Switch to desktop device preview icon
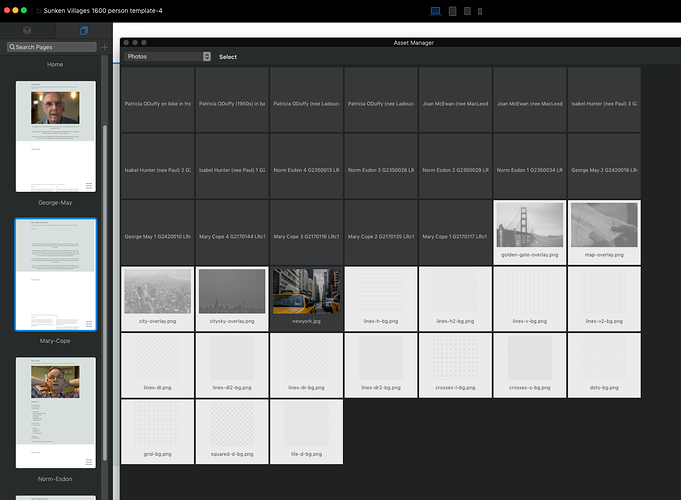 (436, 10)
